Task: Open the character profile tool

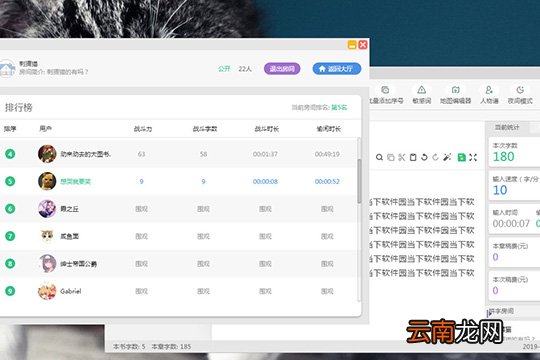Action: coord(489,95)
